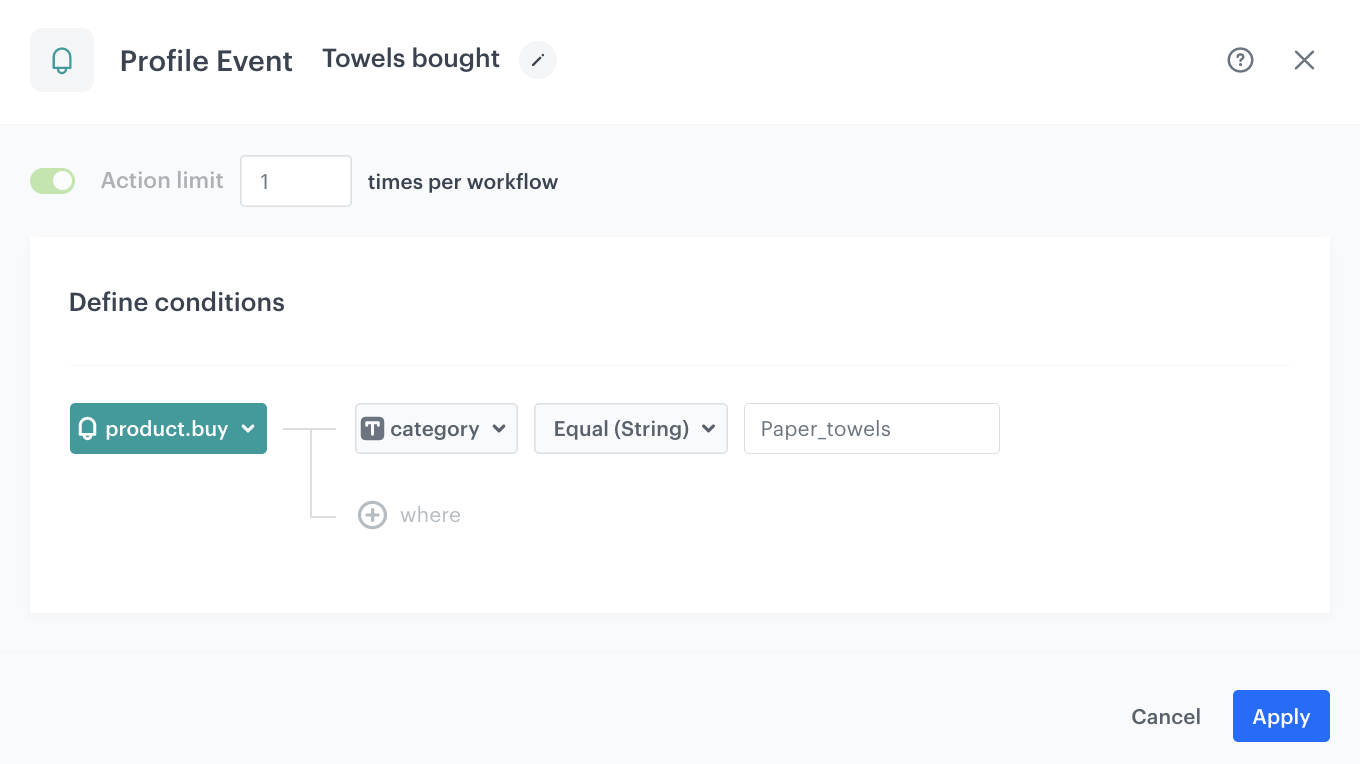Screen dimensions: 1360x764
Task: Click the times per workflow input
Action: (x=295, y=180)
